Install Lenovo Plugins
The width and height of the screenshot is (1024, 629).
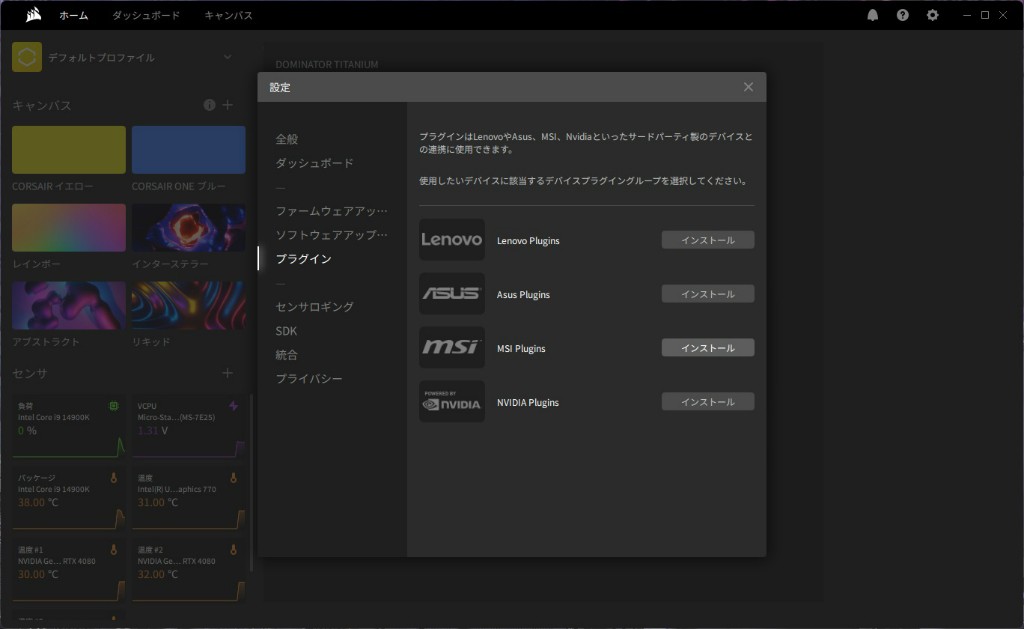pos(708,240)
